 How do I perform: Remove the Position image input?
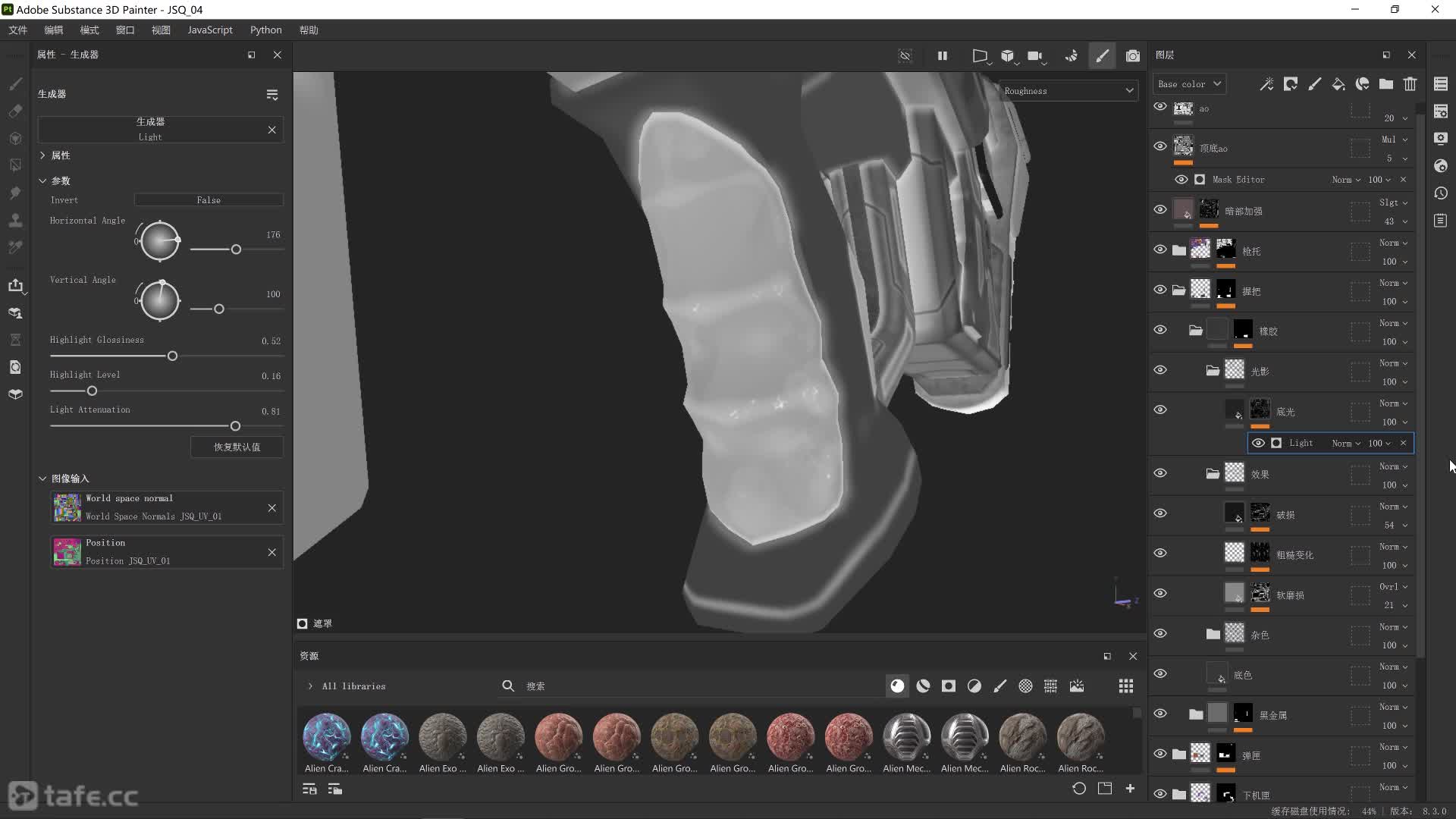point(271,552)
